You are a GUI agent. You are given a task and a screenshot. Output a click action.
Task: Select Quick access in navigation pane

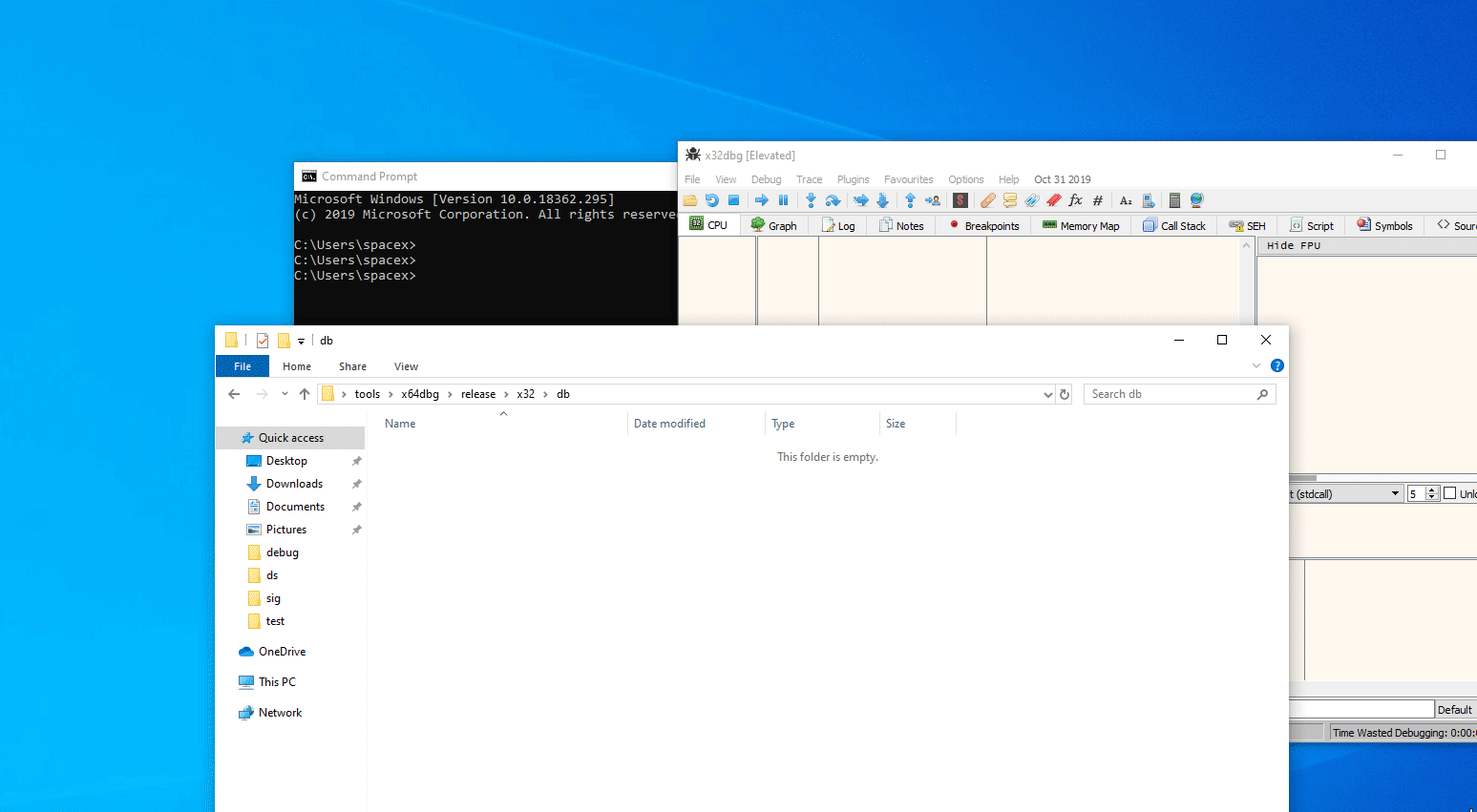pyautogui.click(x=290, y=438)
